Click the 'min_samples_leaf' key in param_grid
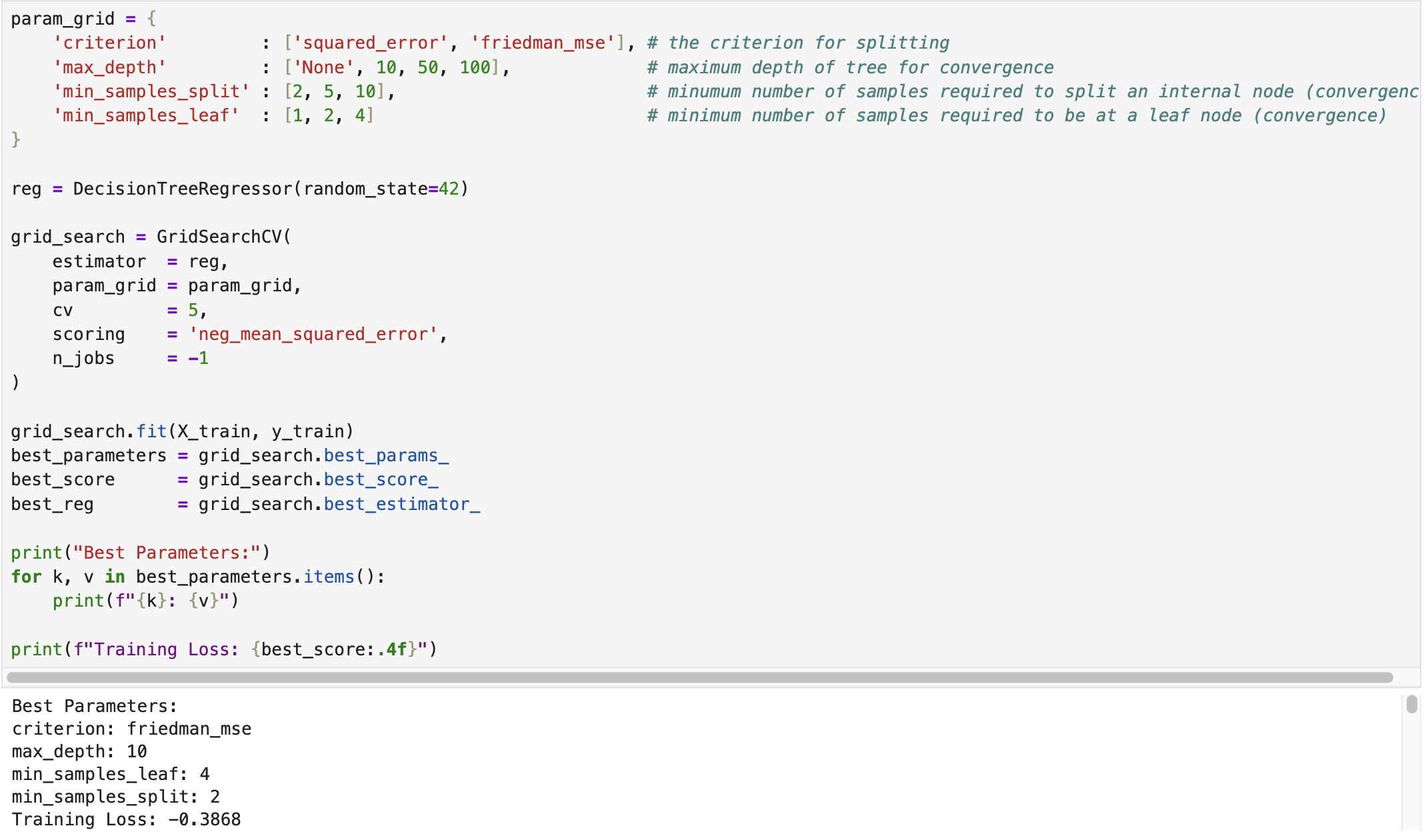The width and height of the screenshot is (1424, 840). coord(146,116)
